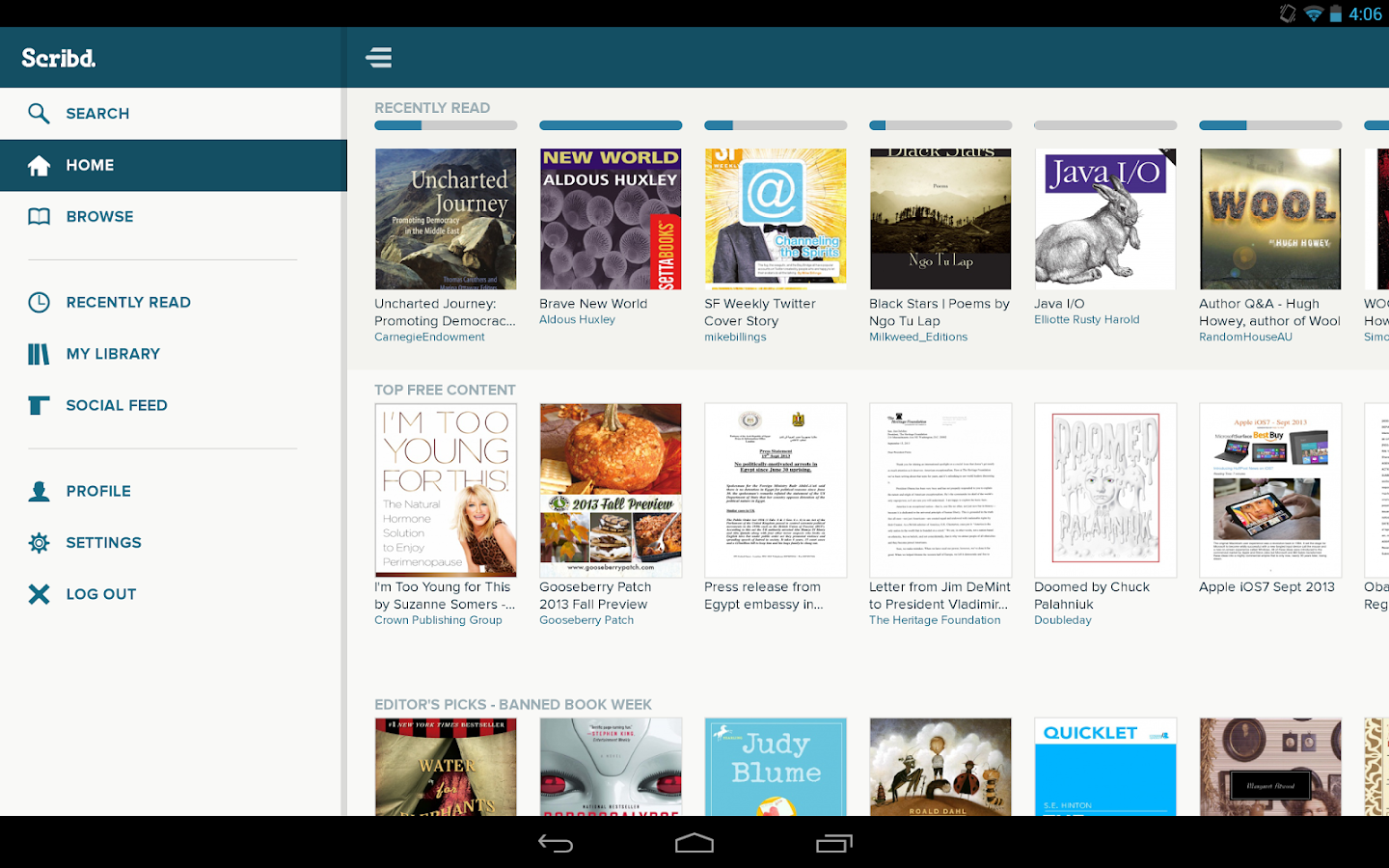The image size is (1389, 868).
Task: Open Quicklet S.E. Hinton cover
Action: coord(1105,767)
